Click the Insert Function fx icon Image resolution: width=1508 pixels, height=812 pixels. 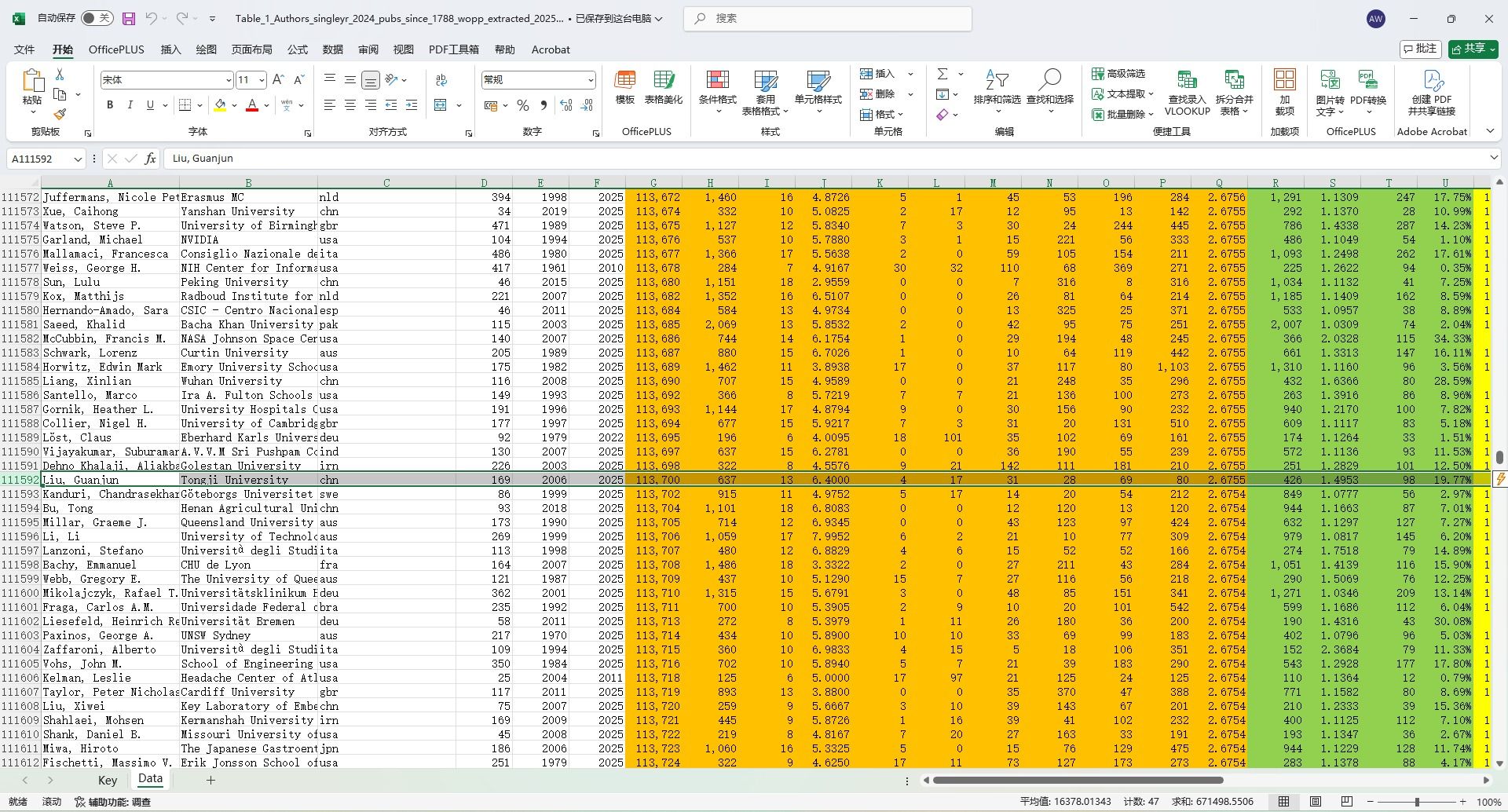pos(150,159)
